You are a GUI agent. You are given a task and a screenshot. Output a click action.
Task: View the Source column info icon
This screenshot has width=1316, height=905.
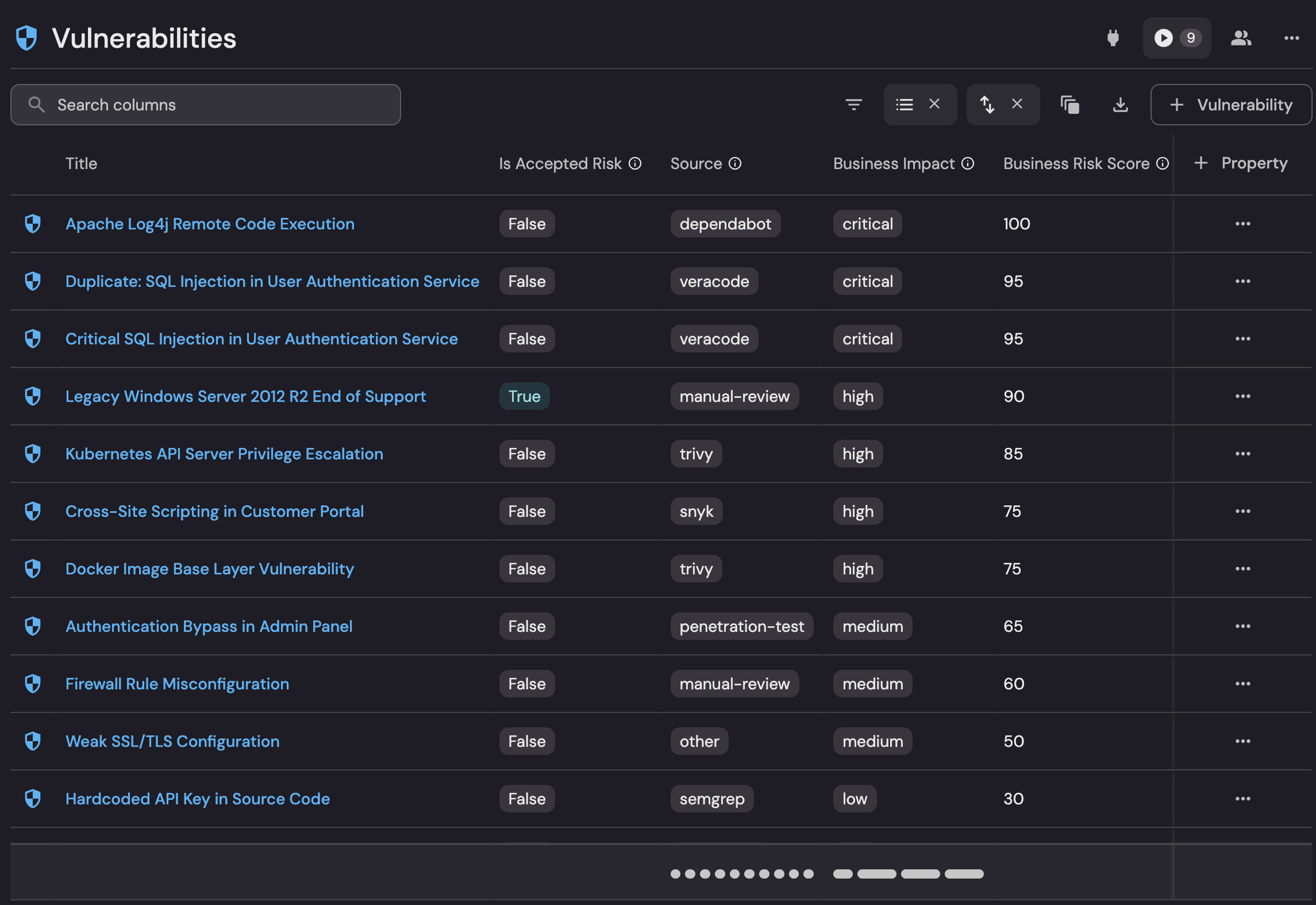736,163
